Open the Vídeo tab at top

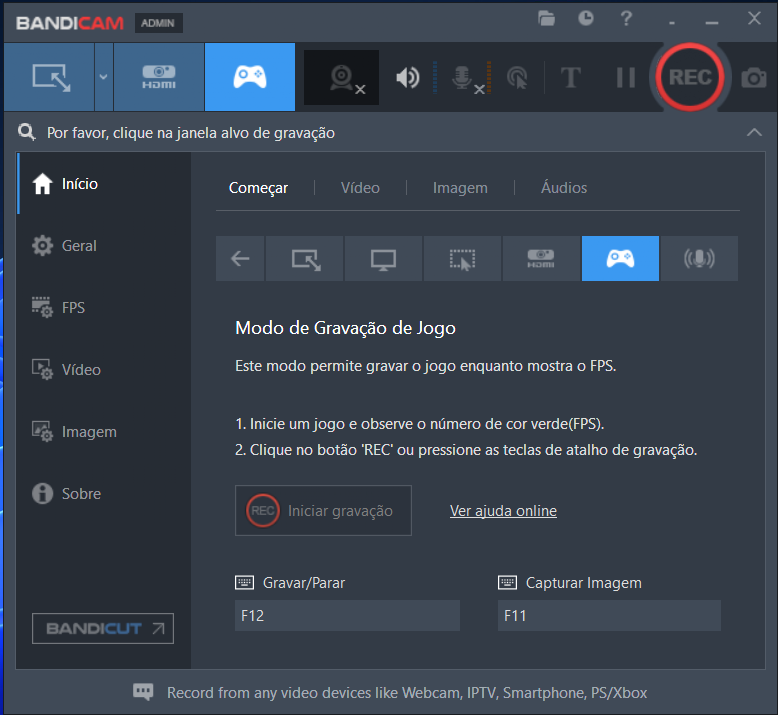click(360, 188)
